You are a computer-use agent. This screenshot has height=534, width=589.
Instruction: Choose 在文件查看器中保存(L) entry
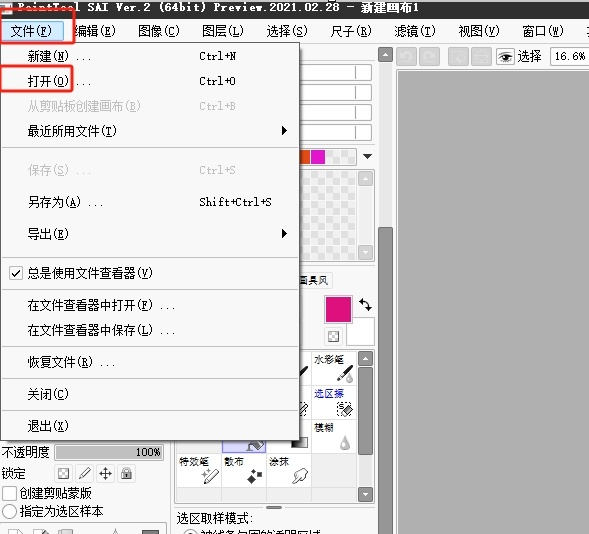pyautogui.click(x=150, y=330)
